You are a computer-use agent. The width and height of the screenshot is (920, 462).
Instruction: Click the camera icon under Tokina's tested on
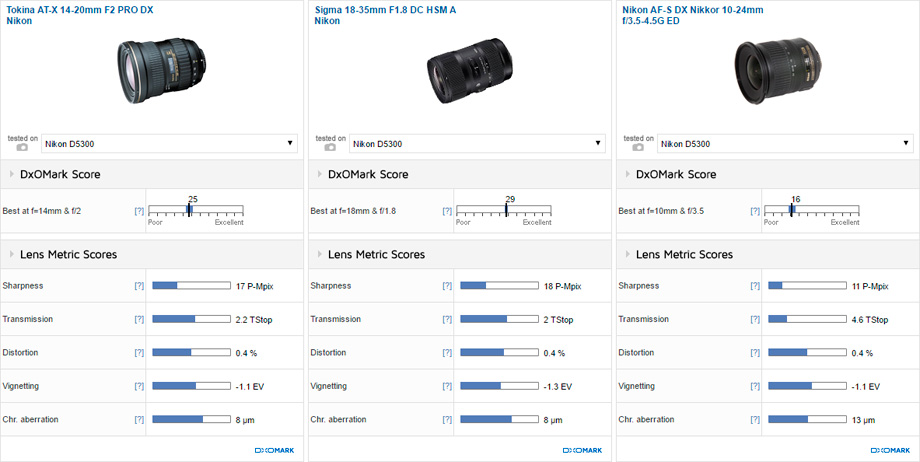click(22, 147)
